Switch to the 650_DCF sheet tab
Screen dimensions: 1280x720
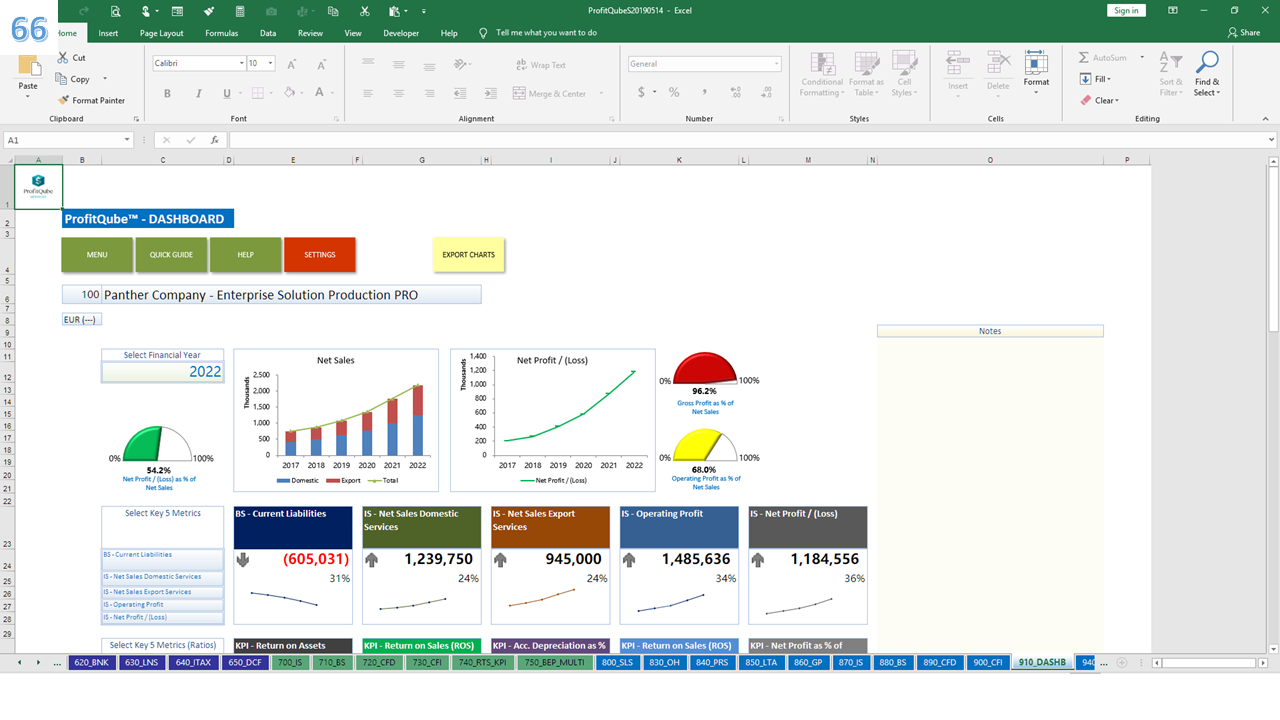pos(244,663)
